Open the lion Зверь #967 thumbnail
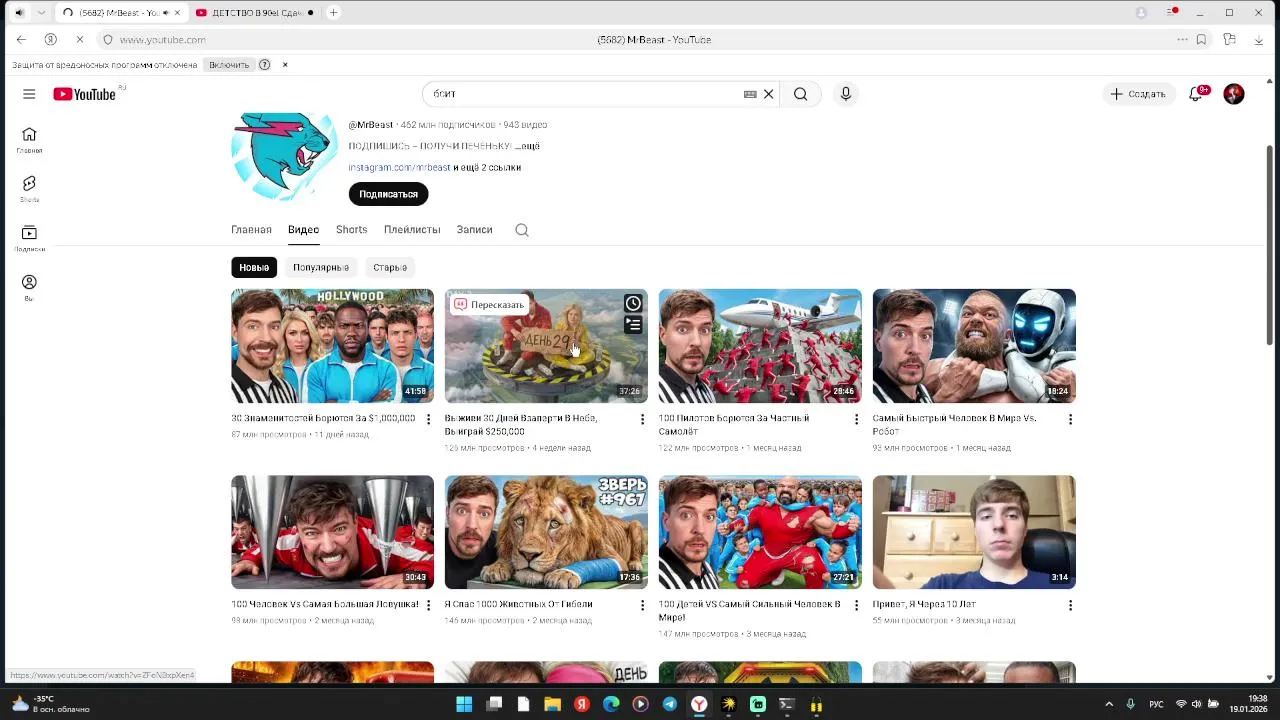Viewport: 1280px width, 720px height. point(546,532)
